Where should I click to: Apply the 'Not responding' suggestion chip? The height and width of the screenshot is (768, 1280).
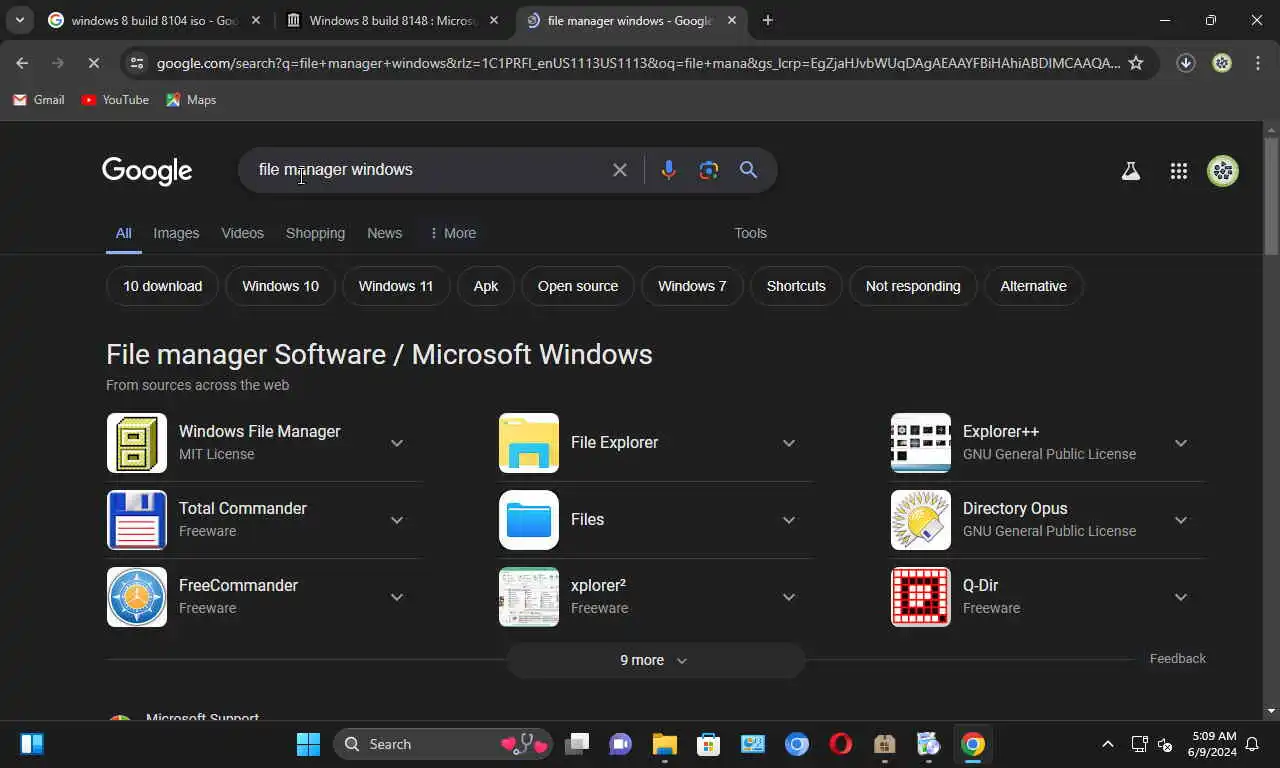913,286
